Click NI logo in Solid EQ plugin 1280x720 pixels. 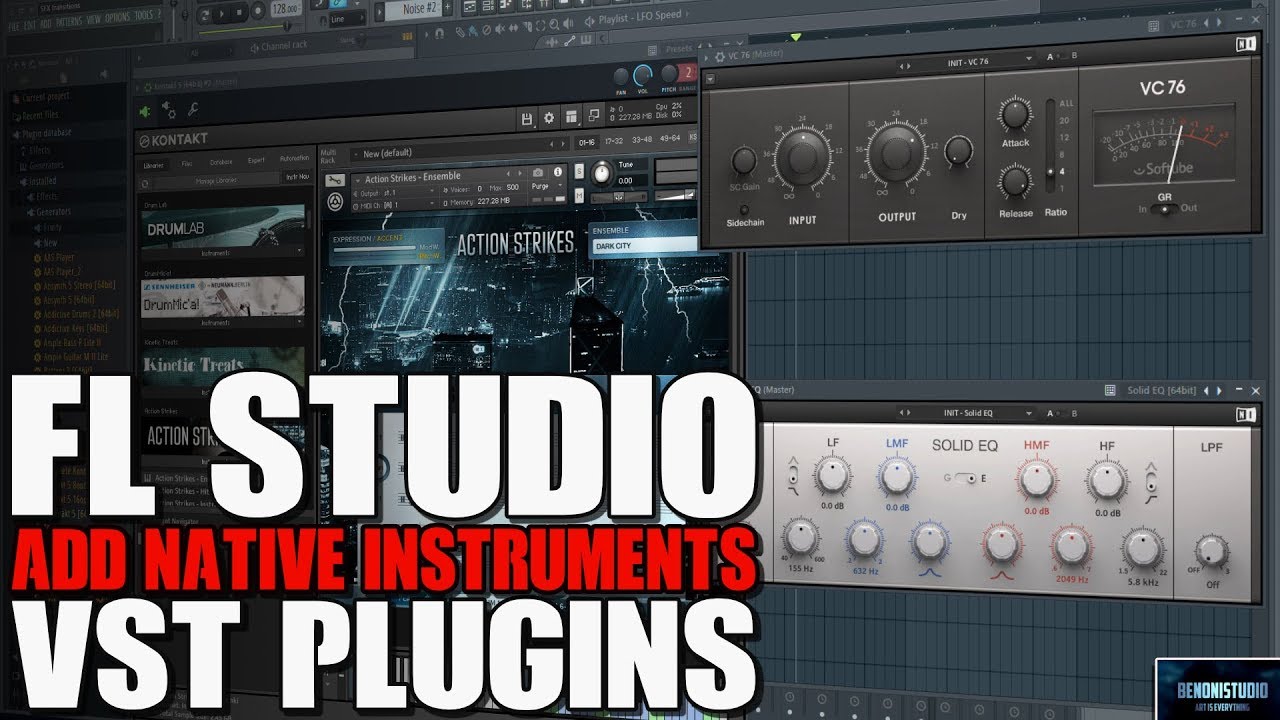(x=1245, y=414)
